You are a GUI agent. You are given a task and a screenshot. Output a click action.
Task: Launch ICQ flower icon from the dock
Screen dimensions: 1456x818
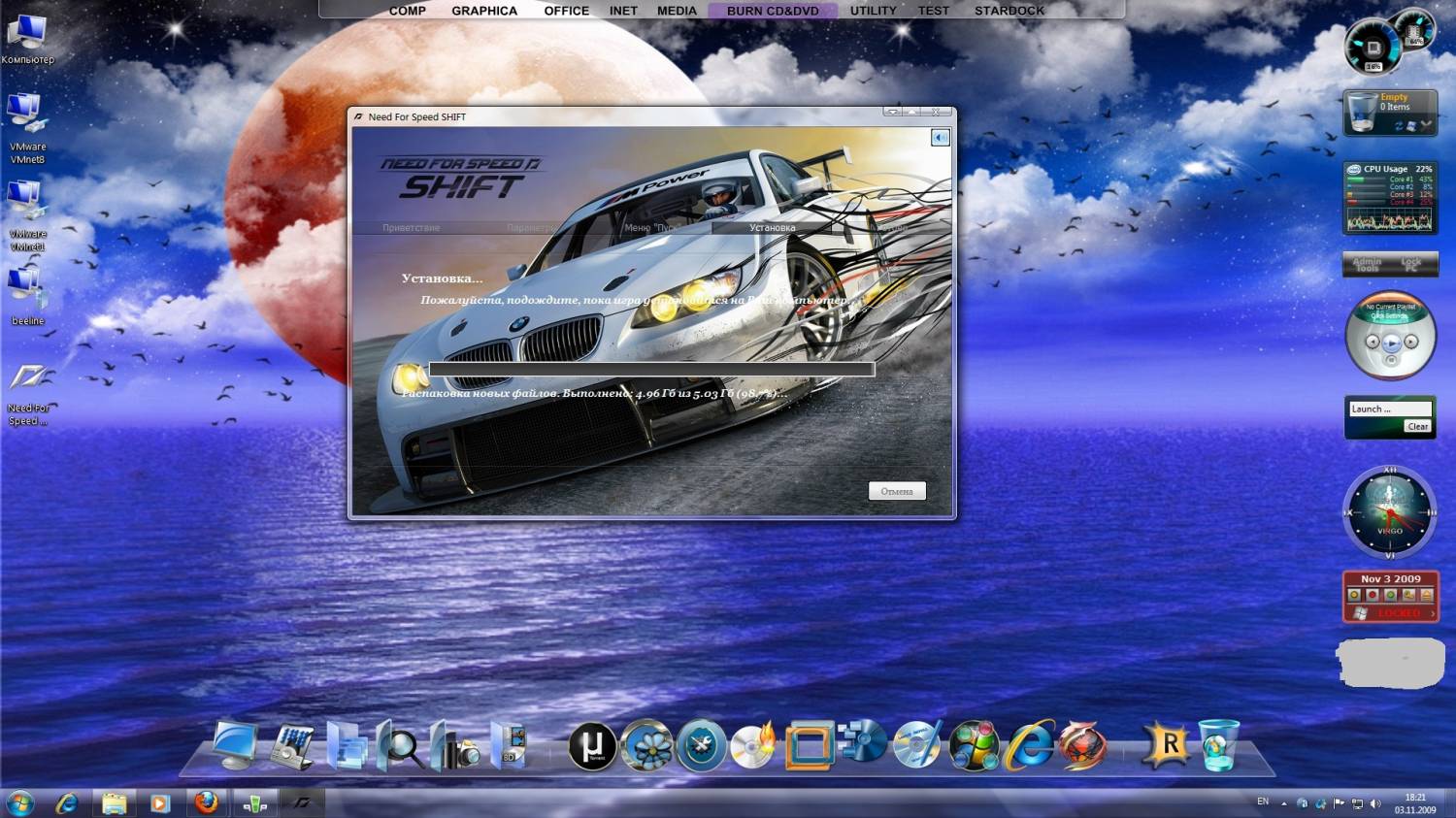[646, 746]
